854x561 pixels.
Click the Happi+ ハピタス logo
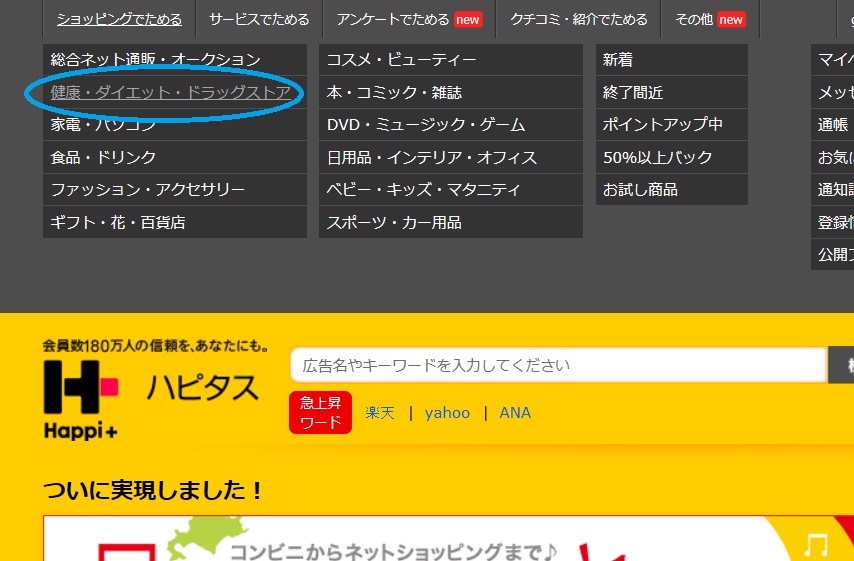[x=151, y=399]
